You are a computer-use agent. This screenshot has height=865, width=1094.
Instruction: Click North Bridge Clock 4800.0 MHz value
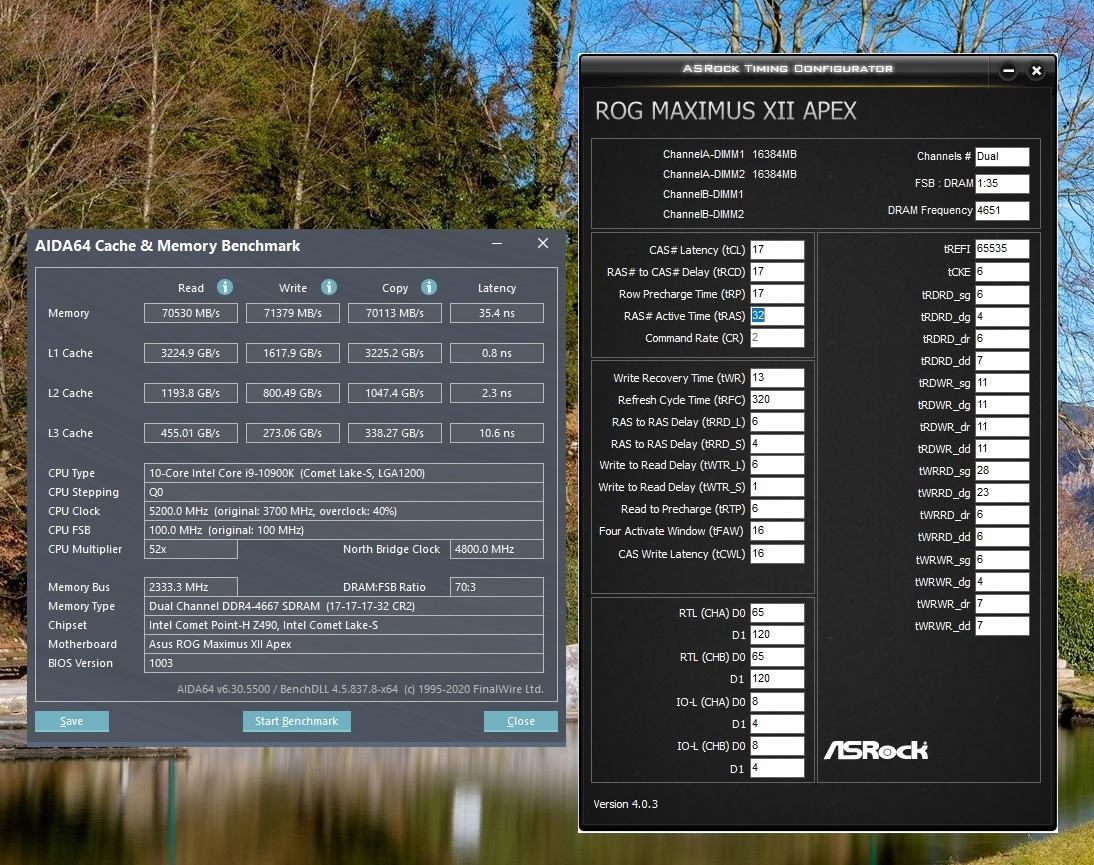(497, 549)
